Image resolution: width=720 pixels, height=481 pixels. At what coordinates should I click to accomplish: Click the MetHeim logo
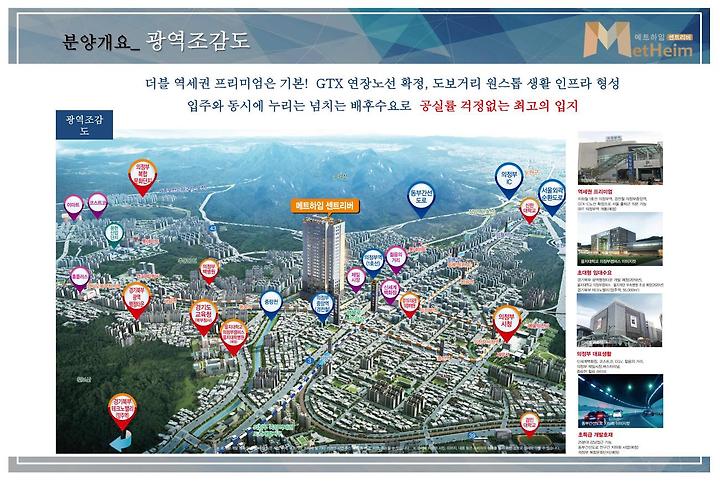pyautogui.click(x=639, y=39)
